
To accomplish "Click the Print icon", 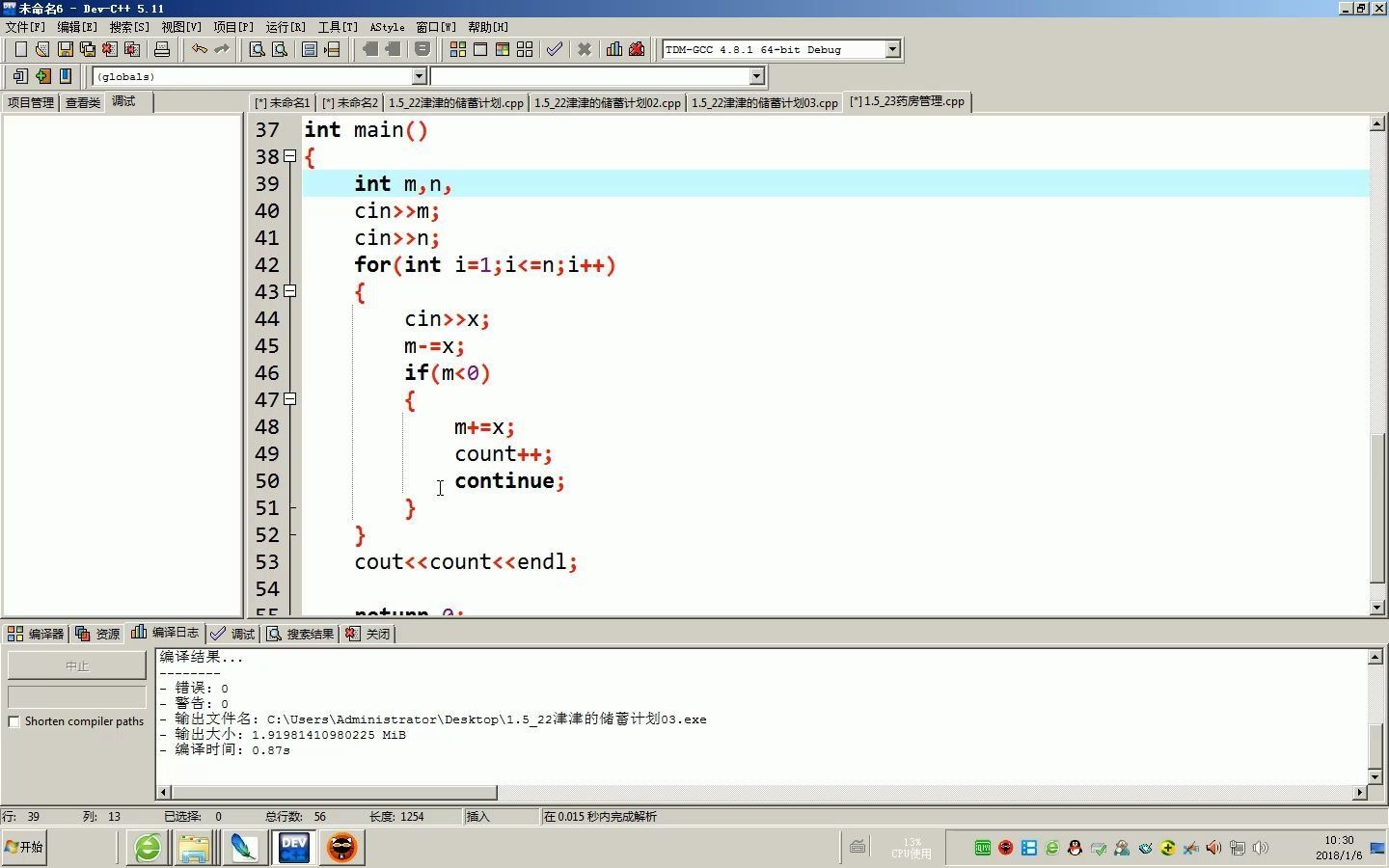I will click(x=162, y=49).
